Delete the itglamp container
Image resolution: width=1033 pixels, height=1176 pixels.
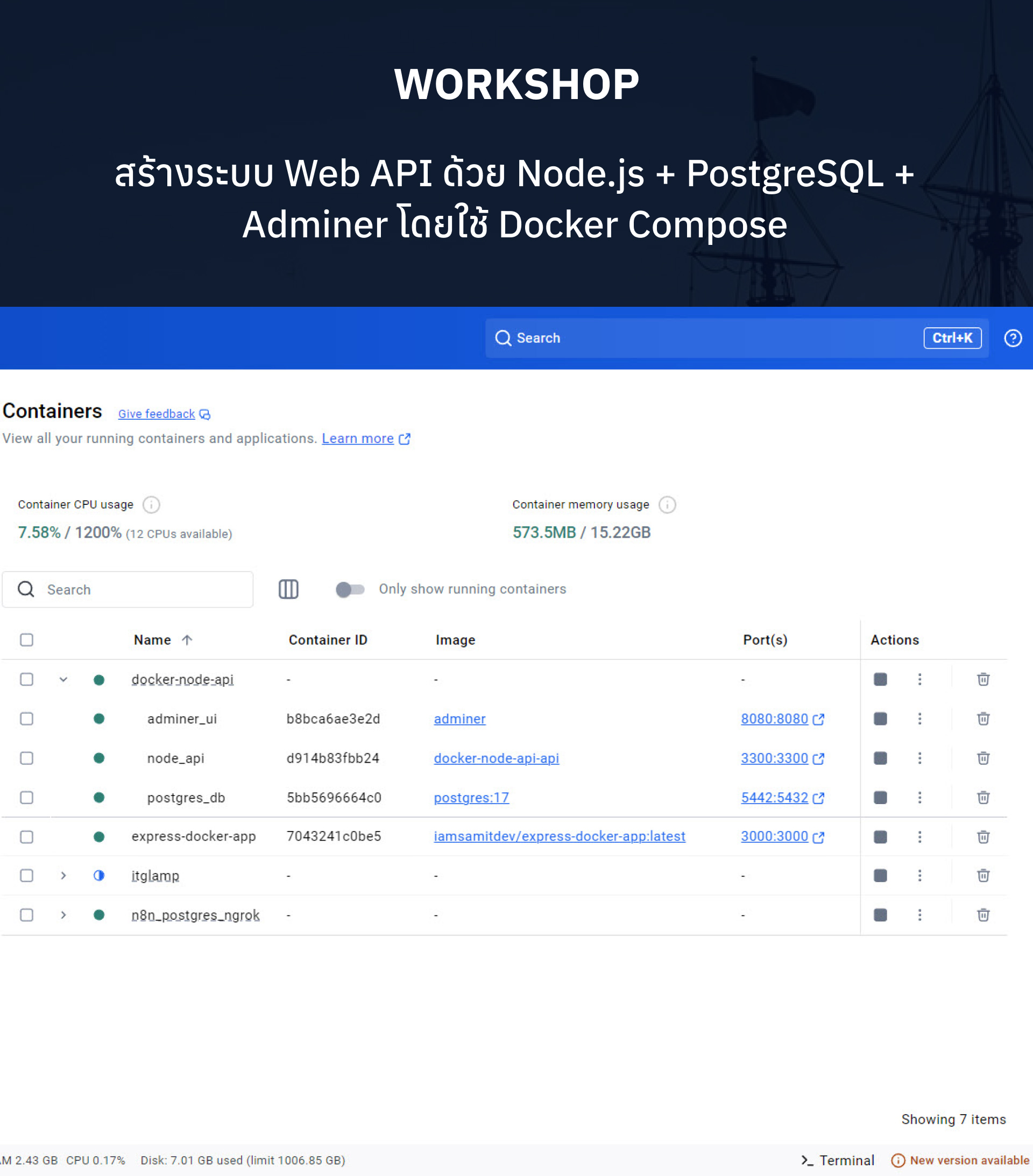[982, 875]
